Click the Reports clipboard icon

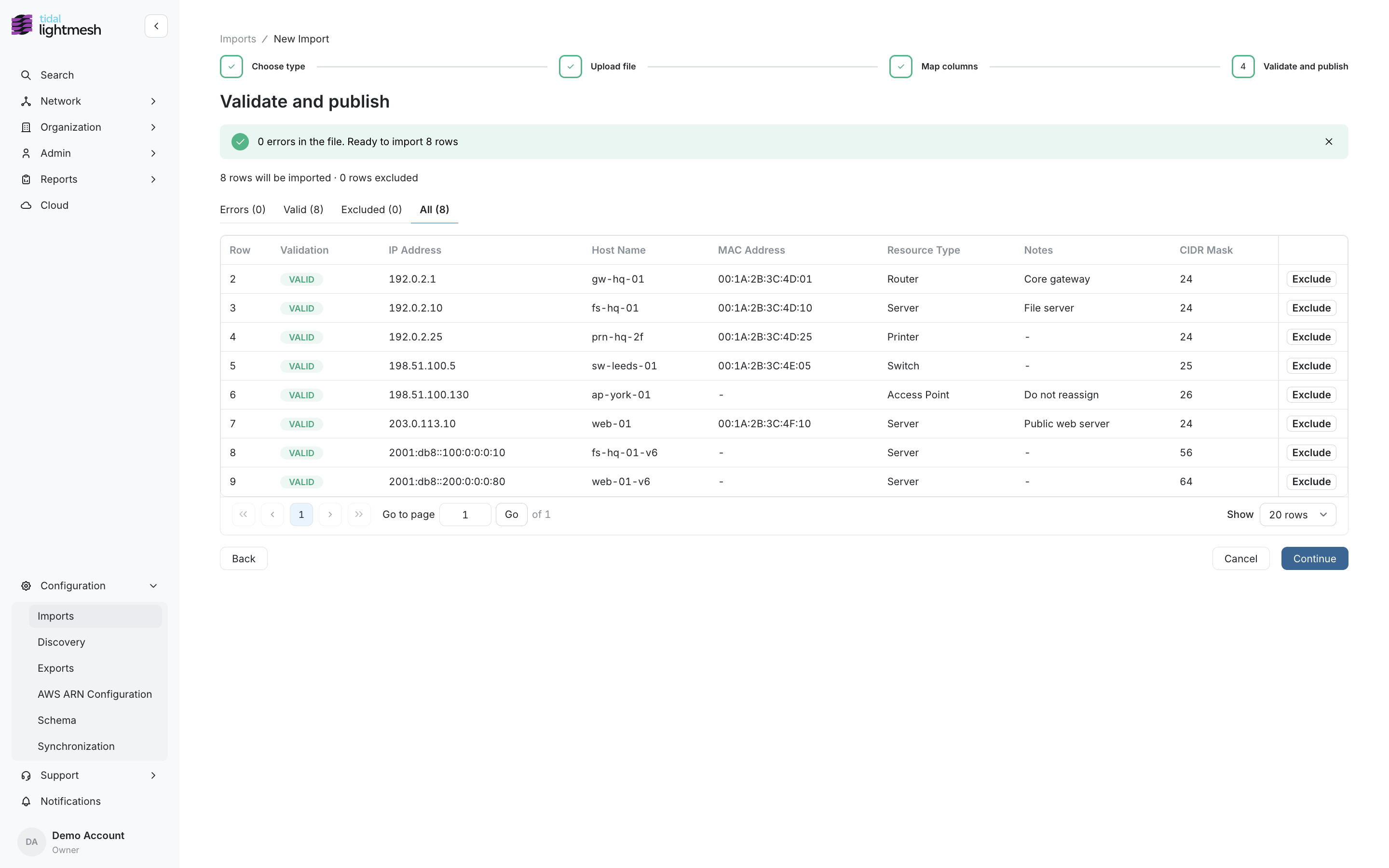(26, 179)
